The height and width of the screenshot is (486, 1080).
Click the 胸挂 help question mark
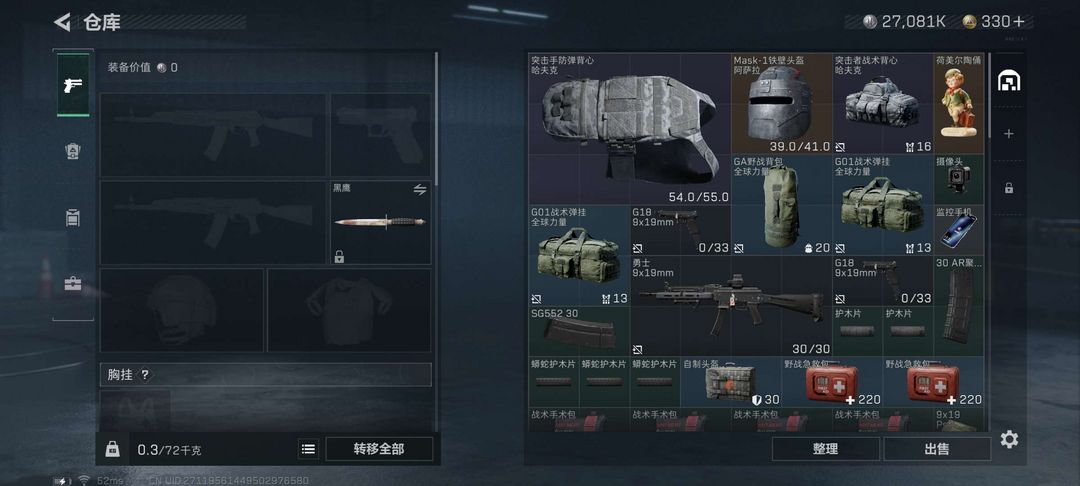click(x=145, y=375)
